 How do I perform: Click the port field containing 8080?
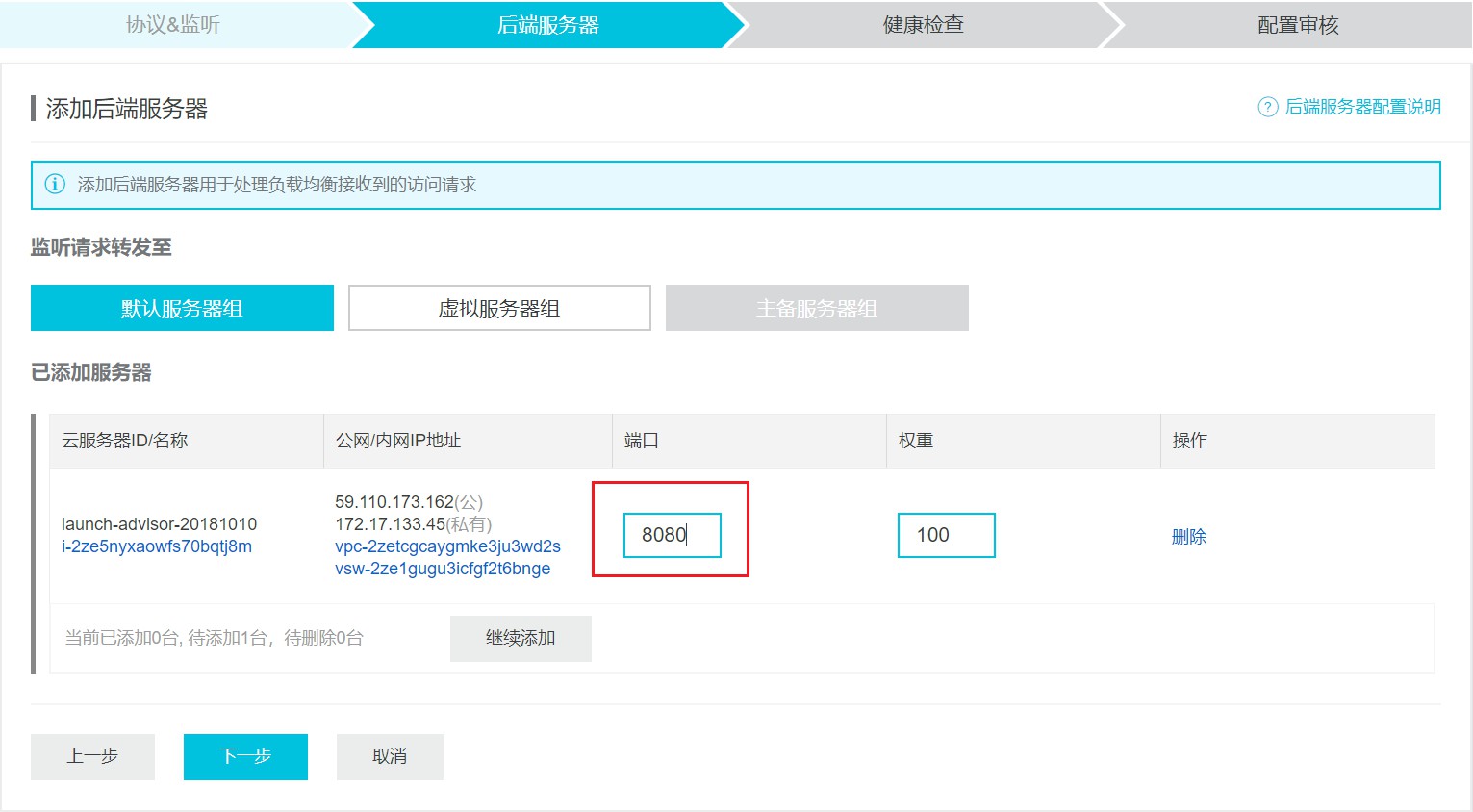click(672, 535)
